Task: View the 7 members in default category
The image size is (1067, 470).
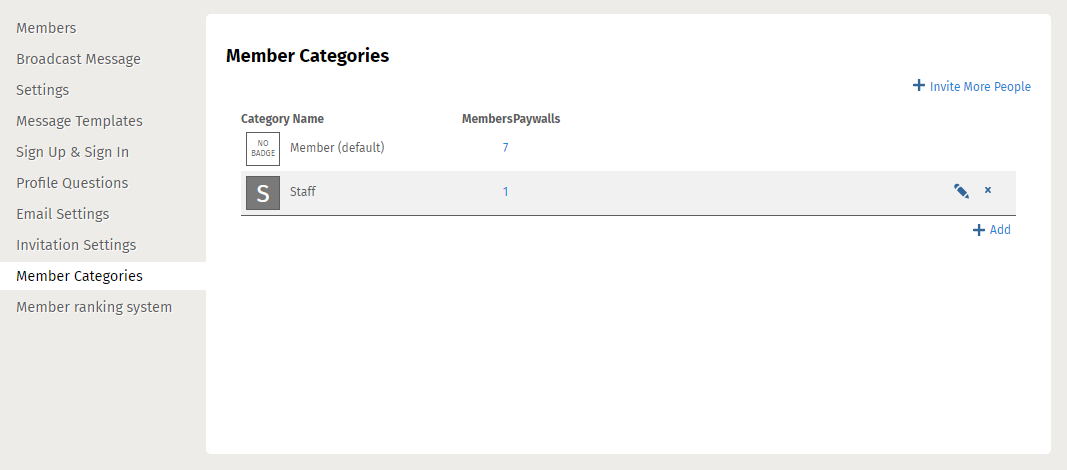Action: click(505, 147)
